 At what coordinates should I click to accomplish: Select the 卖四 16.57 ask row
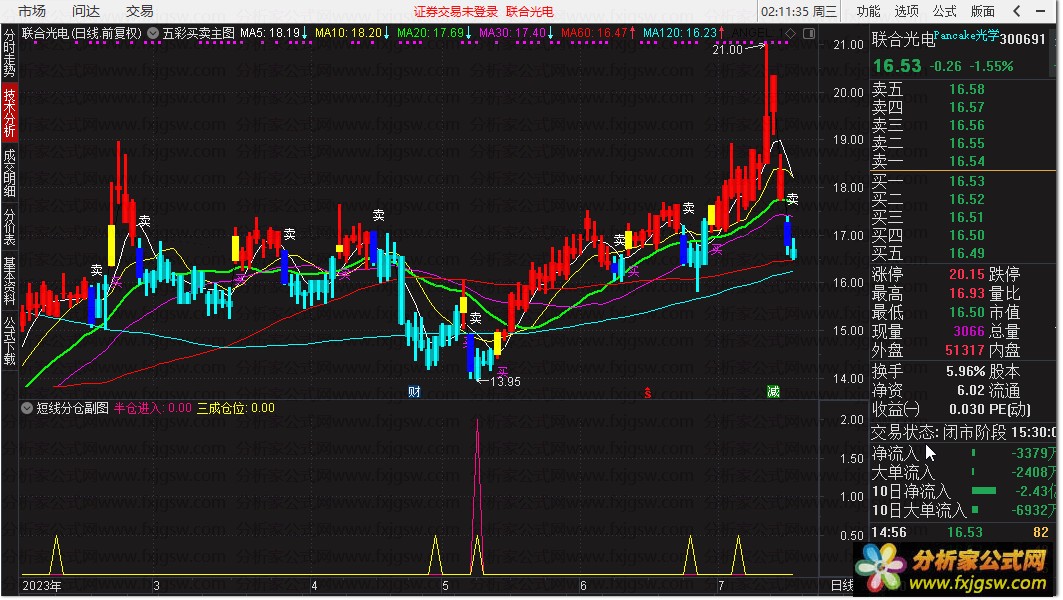(x=963, y=107)
